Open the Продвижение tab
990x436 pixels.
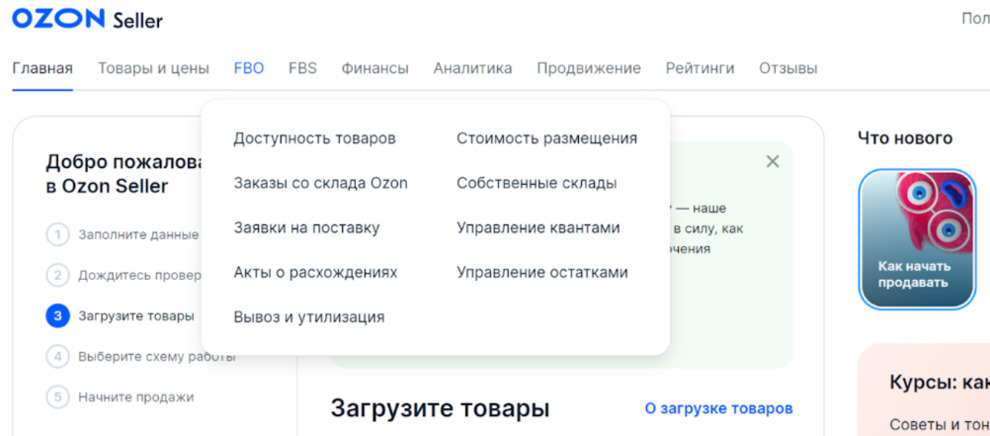tap(589, 68)
